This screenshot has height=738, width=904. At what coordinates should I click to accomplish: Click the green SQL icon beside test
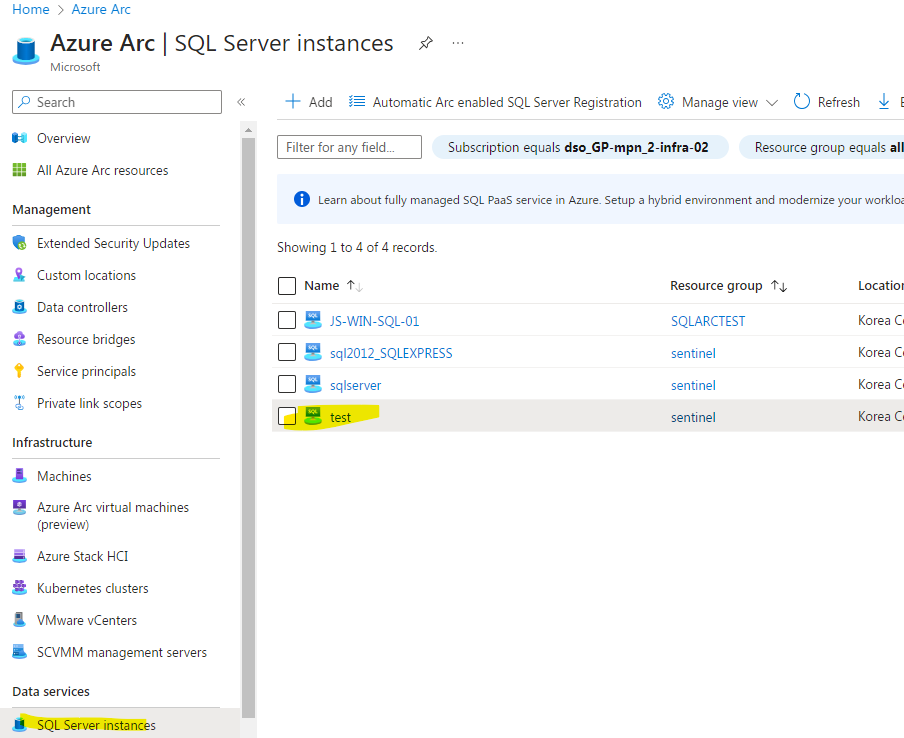pyautogui.click(x=313, y=416)
